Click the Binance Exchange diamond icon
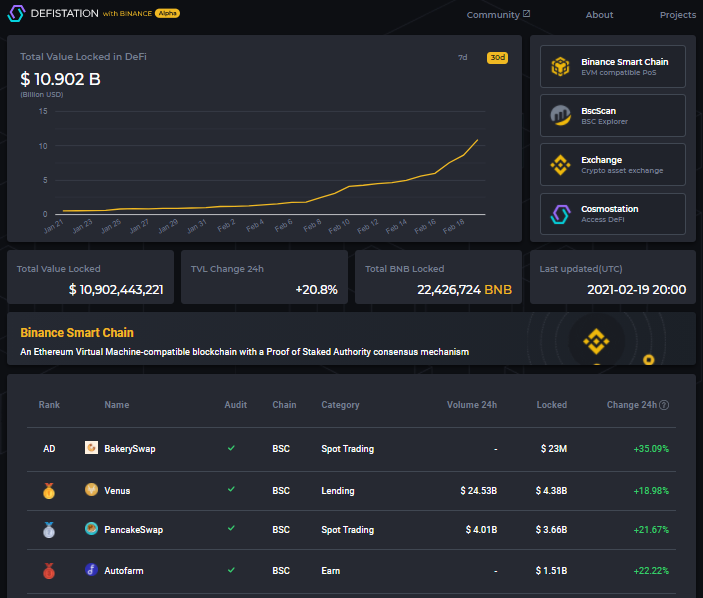 click(560, 165)
